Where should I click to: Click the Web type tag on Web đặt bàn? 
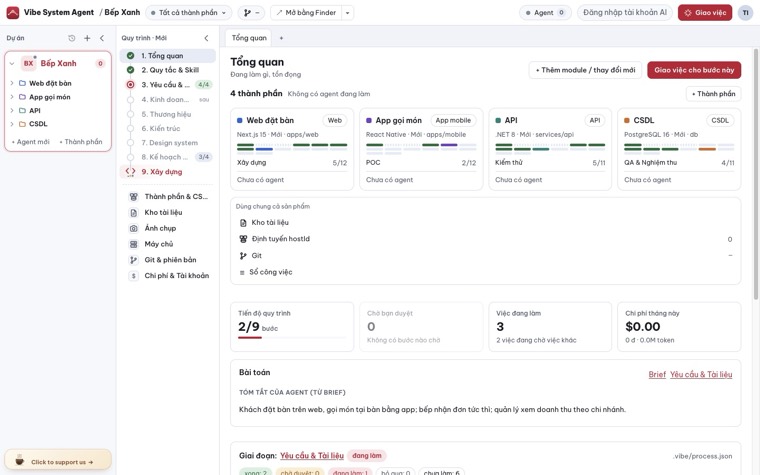coord(334,120)
